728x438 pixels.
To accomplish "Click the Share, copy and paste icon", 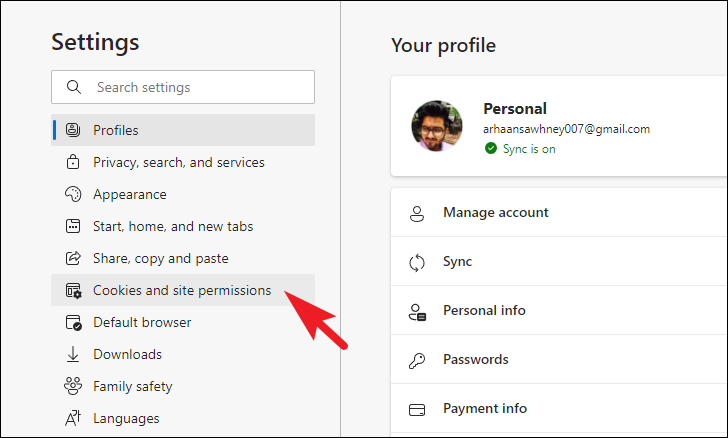I will tap(73, 258).
